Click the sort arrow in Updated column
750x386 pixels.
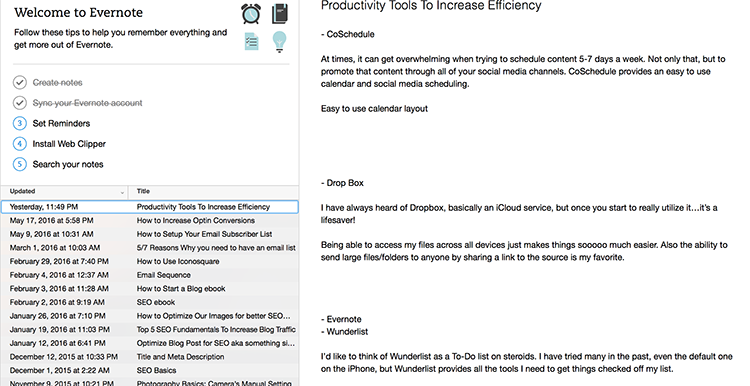point(122,193)
